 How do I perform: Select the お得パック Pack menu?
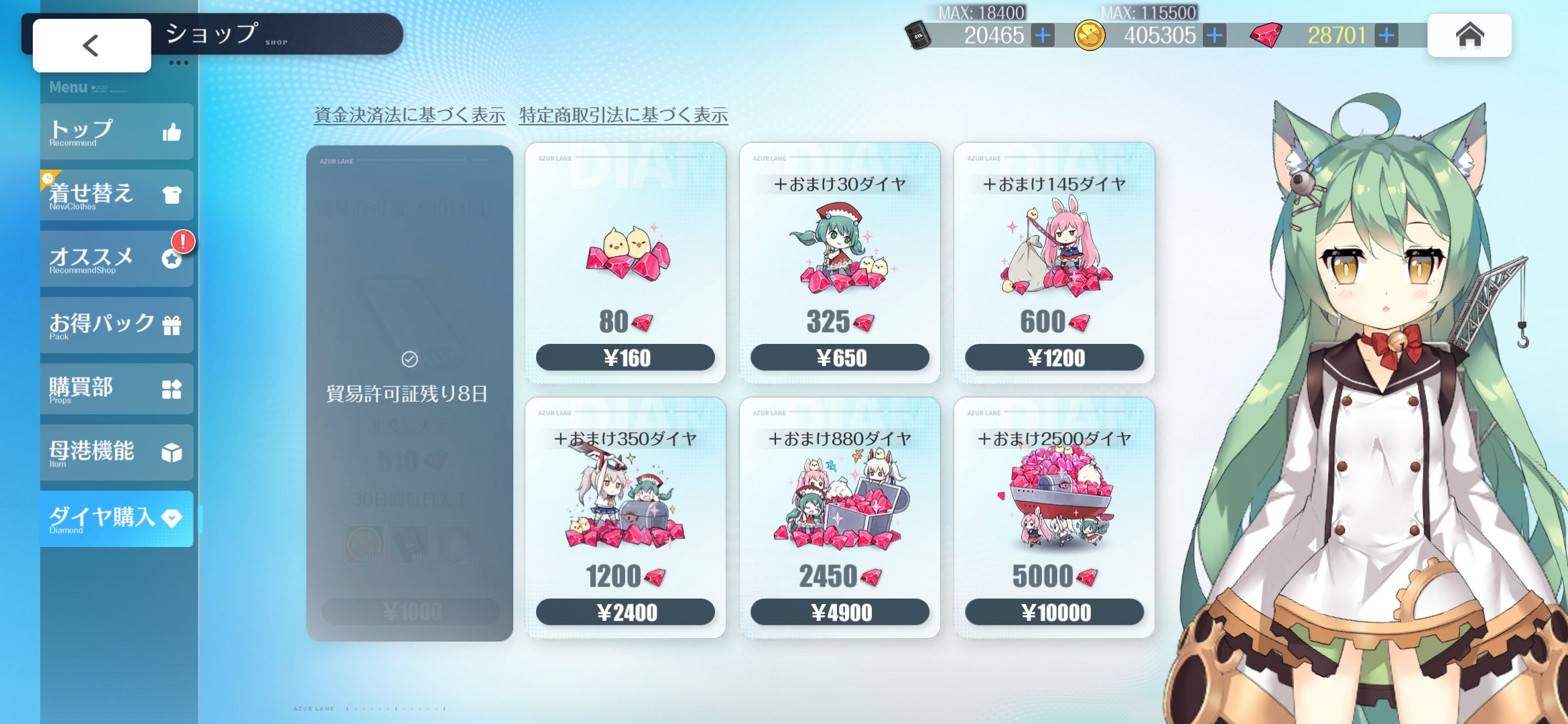[117, 325]
